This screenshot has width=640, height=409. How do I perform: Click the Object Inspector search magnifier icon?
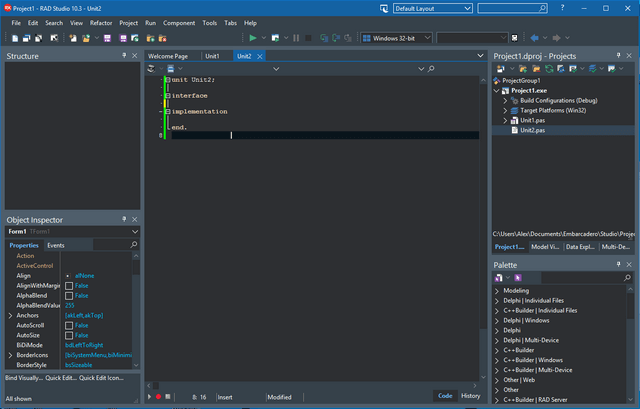tap(134, 244)
